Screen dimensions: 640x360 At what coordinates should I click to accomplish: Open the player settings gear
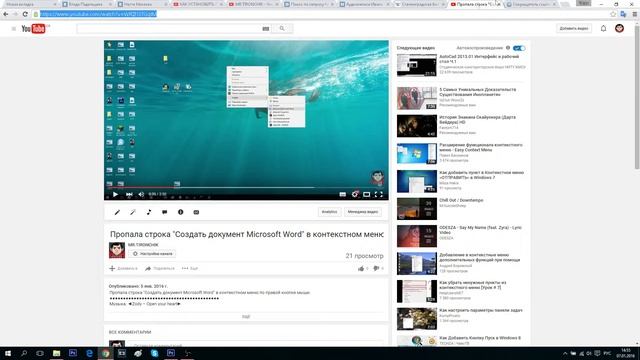355,195
